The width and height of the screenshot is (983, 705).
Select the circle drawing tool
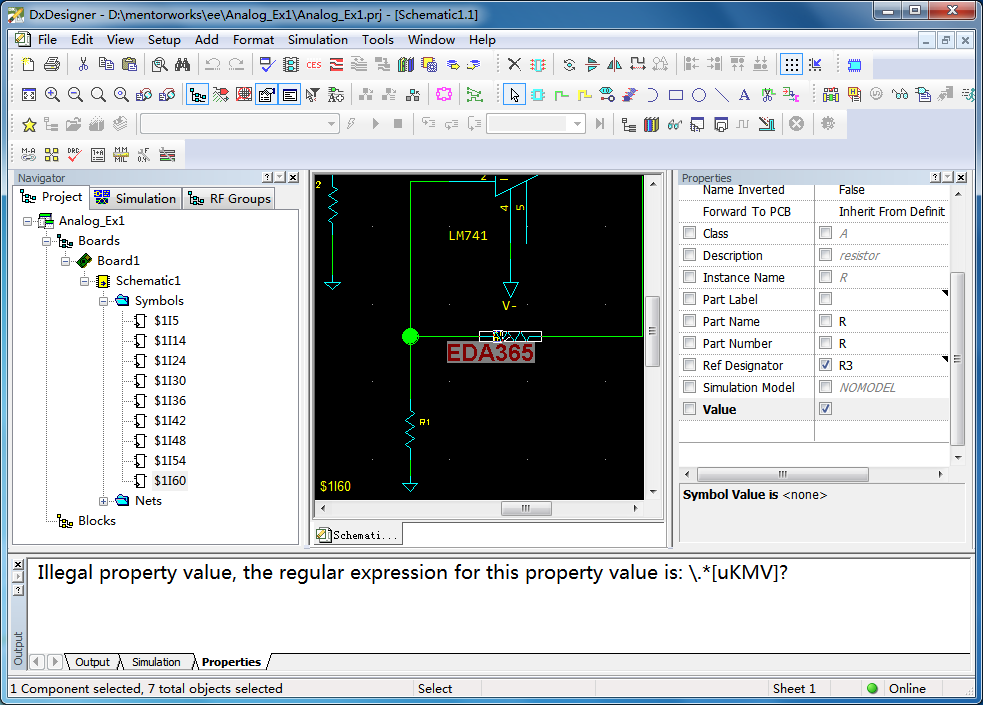[x=699, y=95]
